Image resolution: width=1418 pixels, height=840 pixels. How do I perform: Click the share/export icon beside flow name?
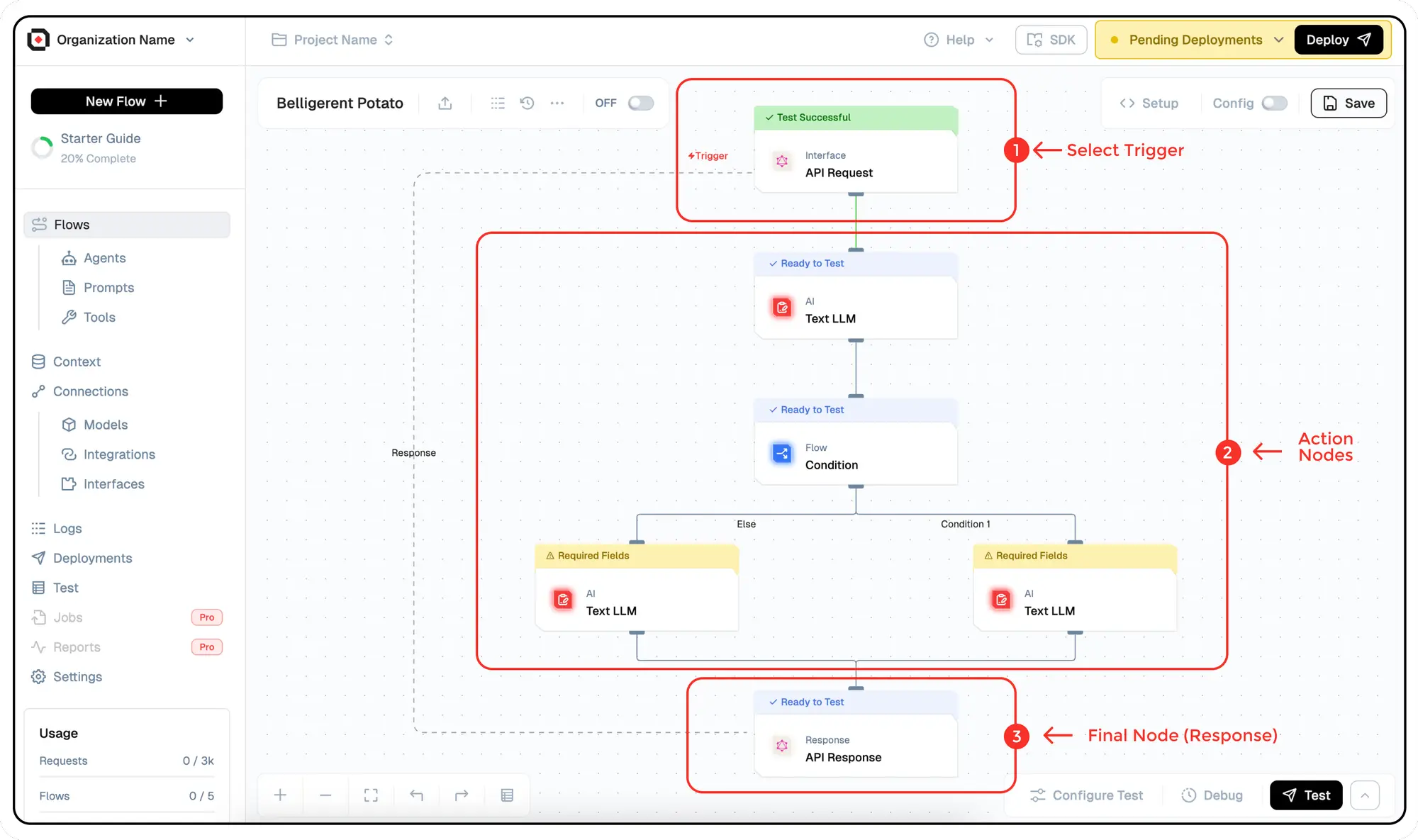tap(445, 103)
